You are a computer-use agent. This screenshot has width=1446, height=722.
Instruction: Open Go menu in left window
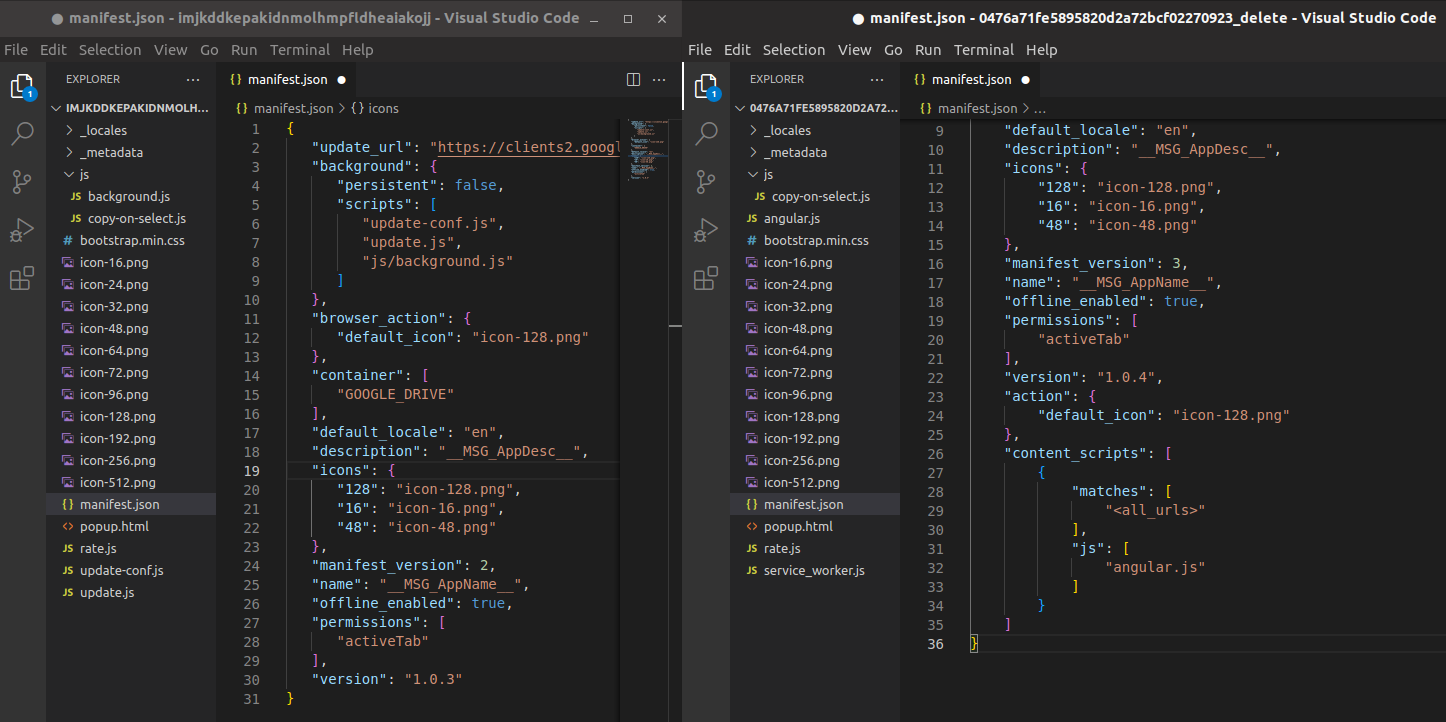click(209, 50)
